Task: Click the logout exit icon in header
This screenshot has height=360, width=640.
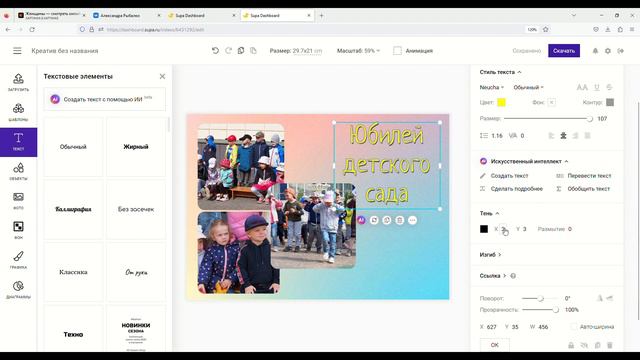Action: [620, 51]
